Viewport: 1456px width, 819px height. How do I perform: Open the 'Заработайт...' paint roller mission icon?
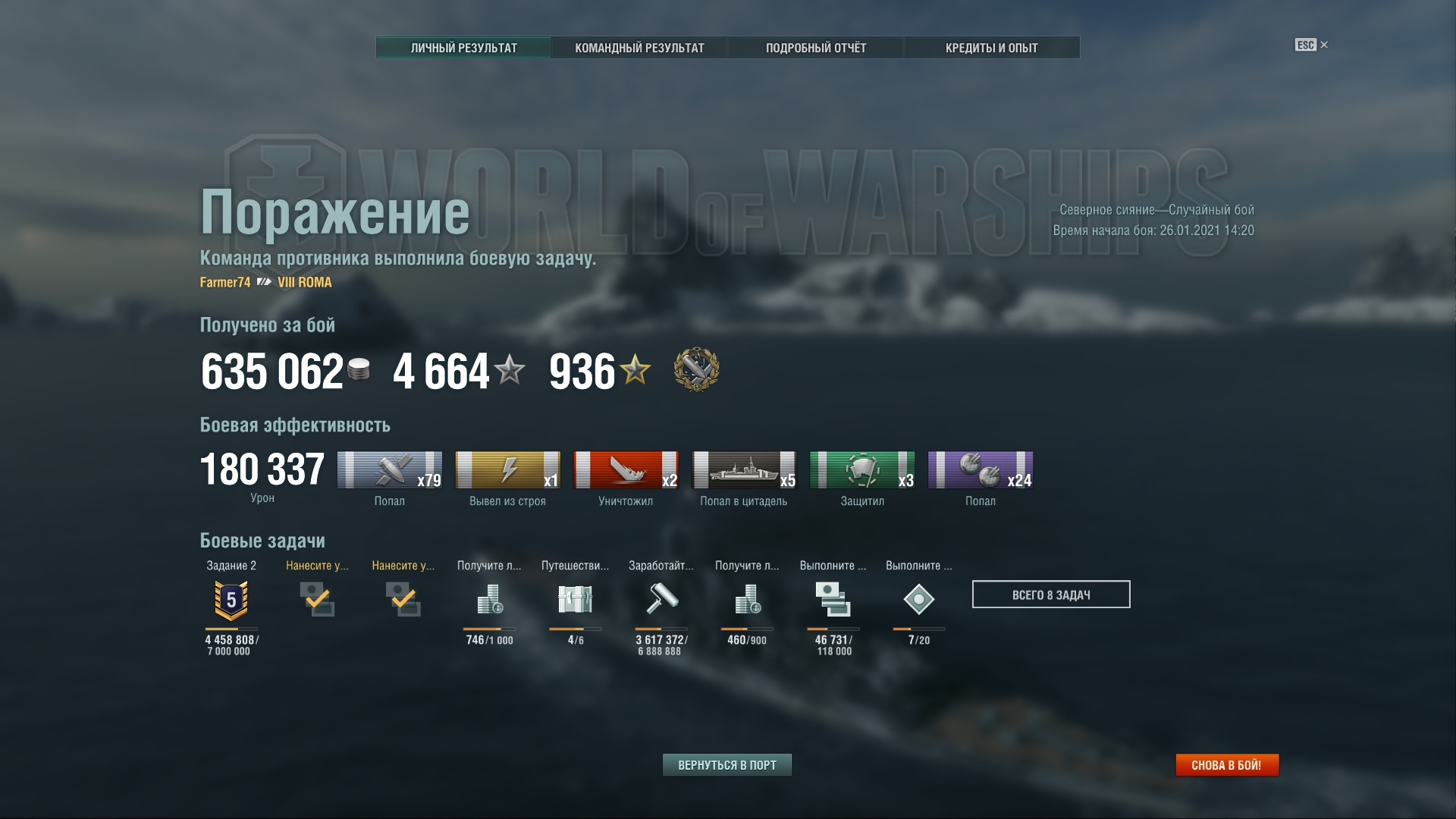pyautogui.click(x=661, y=599)
